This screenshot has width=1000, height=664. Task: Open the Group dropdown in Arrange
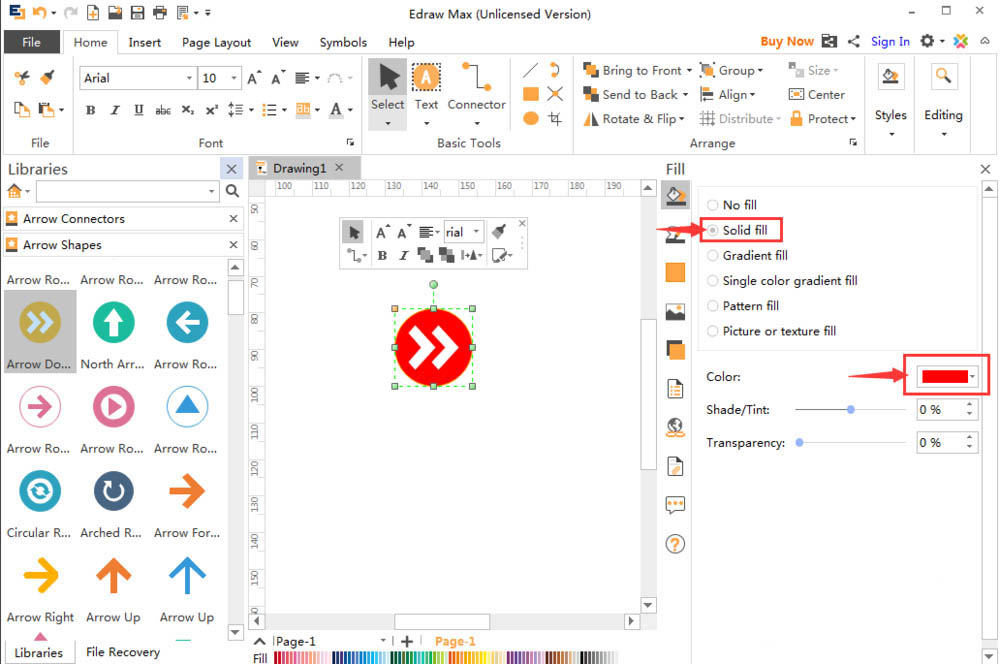point(732,70)
